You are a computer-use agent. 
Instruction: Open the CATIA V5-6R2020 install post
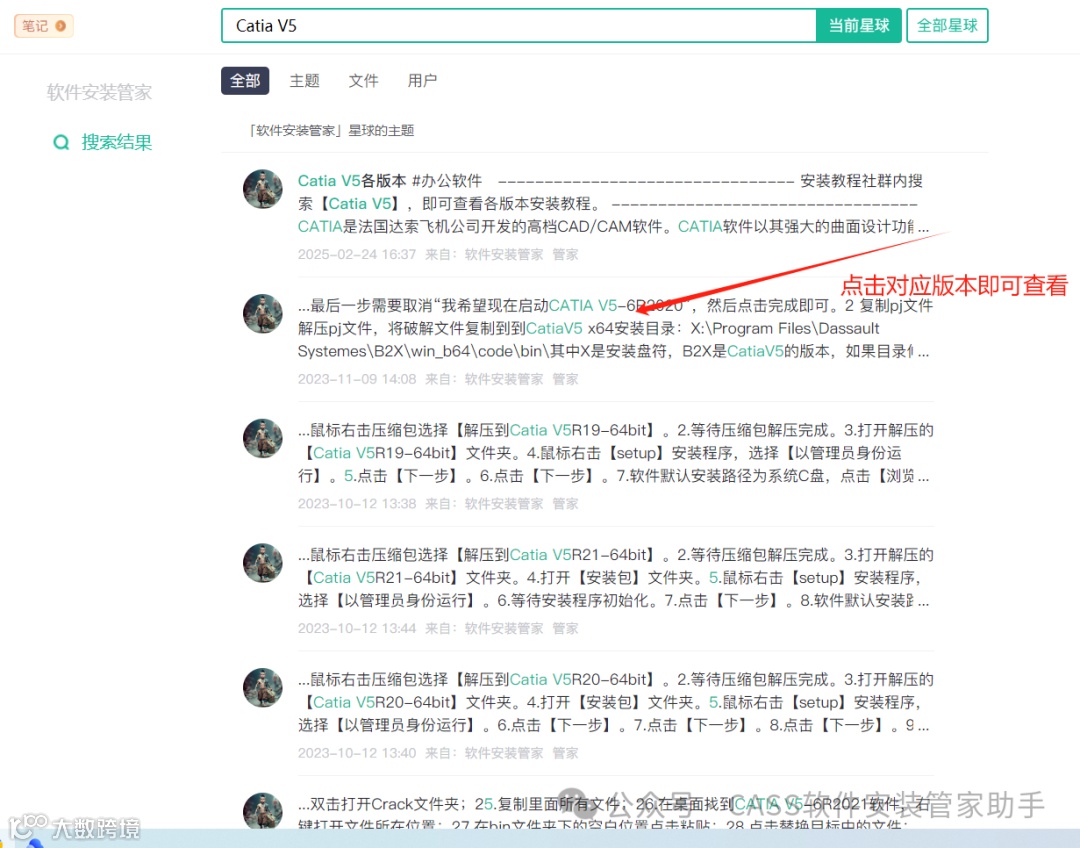click(615, 329)
